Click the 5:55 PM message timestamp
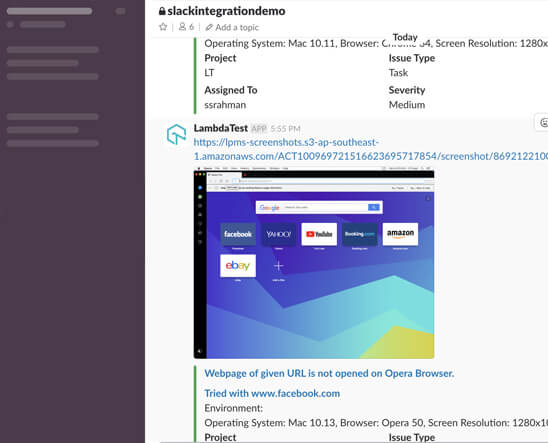Viewport: 548px width, 443px height. point(286,129)
